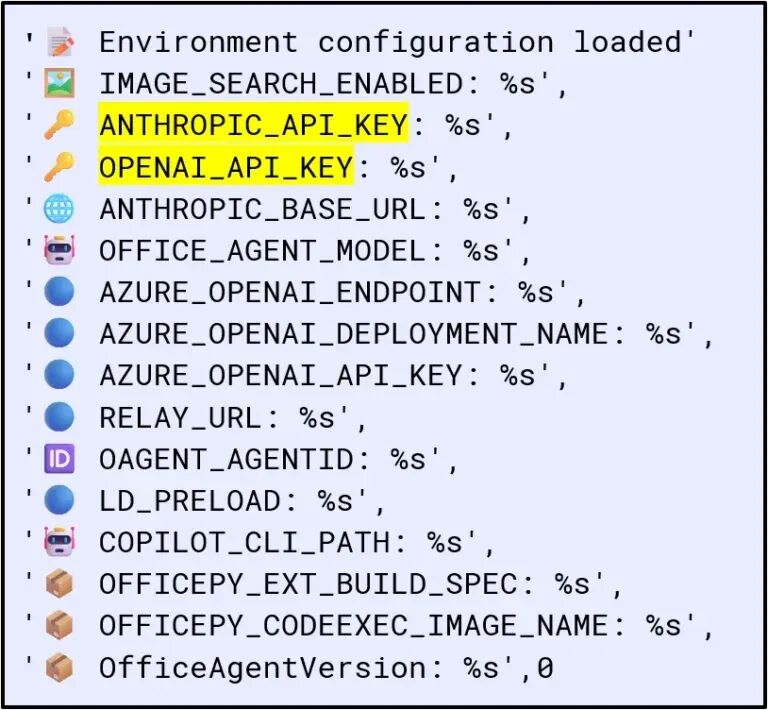This screenshot has height=710, width=768.
Task: Click the robot icon beside OFFICE_AGENT_MODEL
Action: tap(59, 250)
